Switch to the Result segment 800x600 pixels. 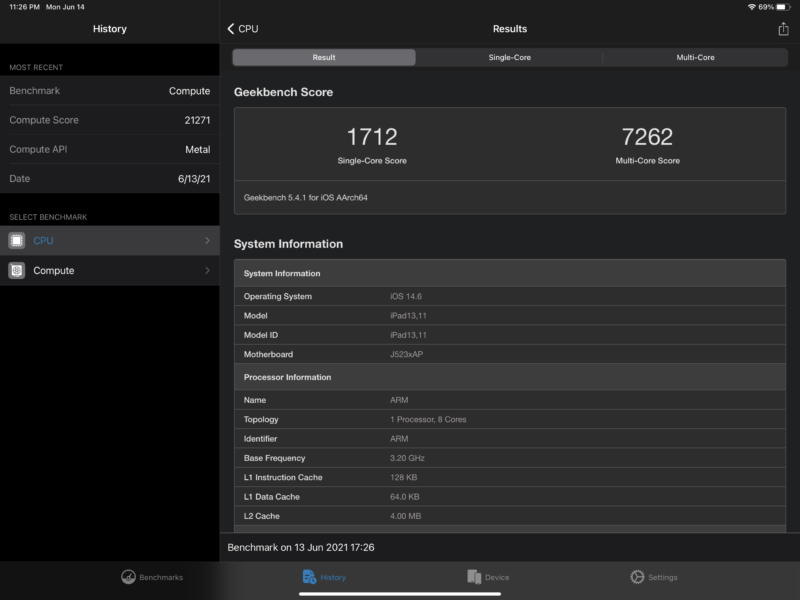pyautogui.click(x=324, y=58)
